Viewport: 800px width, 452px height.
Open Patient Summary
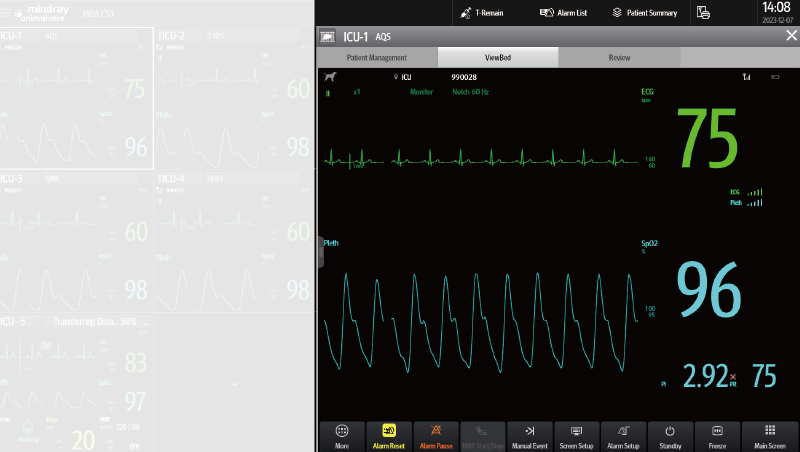pyautogui.click(x=644, y=13)
